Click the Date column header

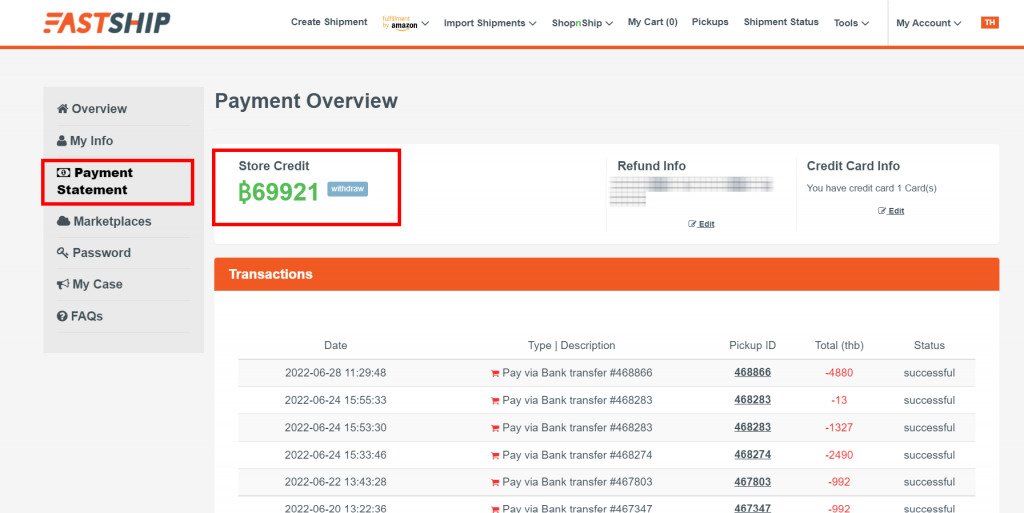point(336,345)
